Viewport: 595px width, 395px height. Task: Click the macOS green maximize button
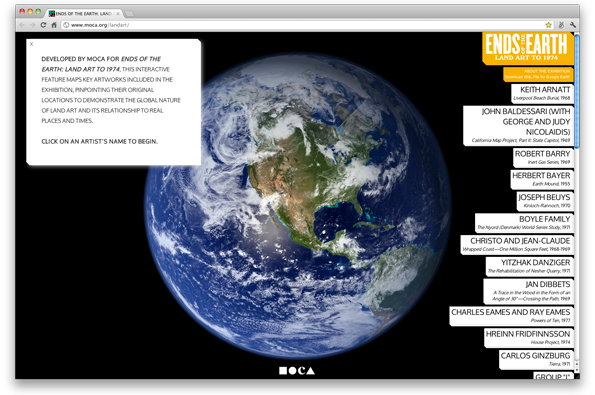(x=38, y=12)
